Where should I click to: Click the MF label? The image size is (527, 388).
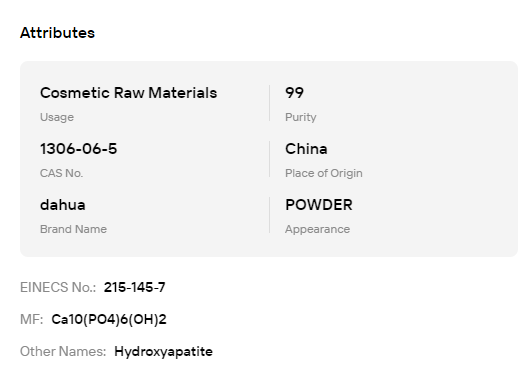(x=32, y=319)
